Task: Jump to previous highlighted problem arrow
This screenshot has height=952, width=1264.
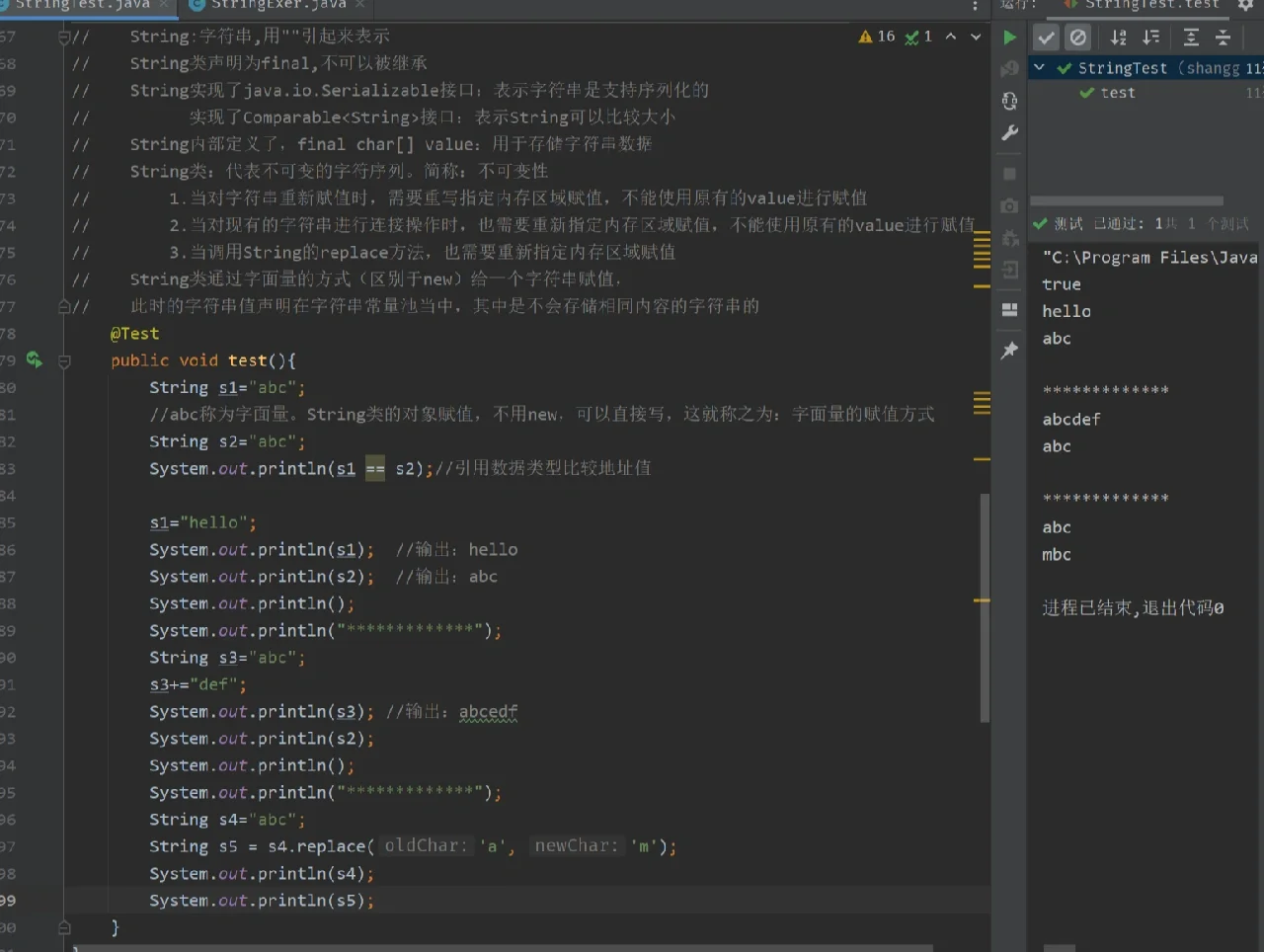Action: point(951,37)
